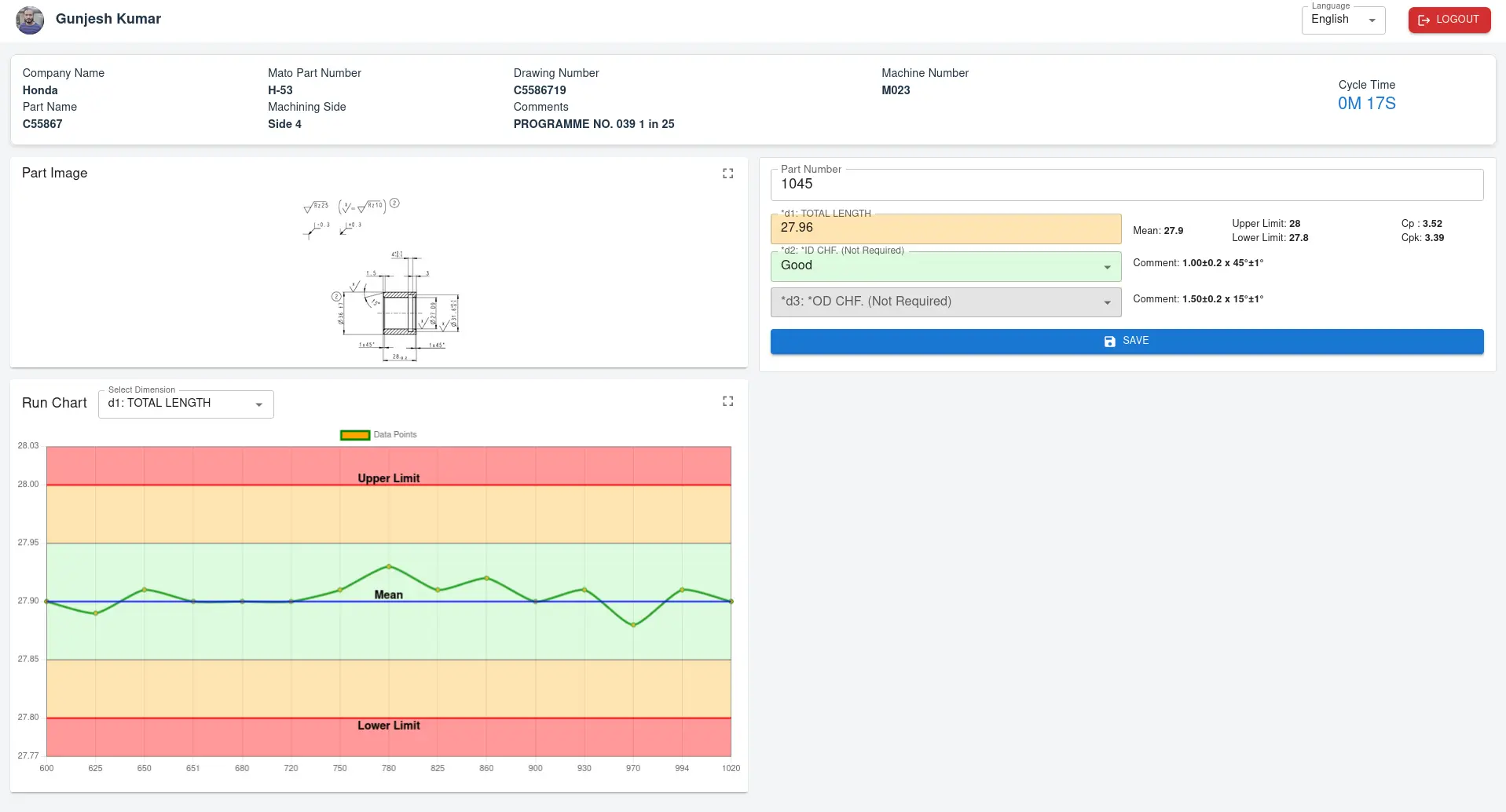1506x812 pixels.
Task: Click the fullscreen icon on Part Image panel
Action: pyautogui.click(x=727, y=173)
